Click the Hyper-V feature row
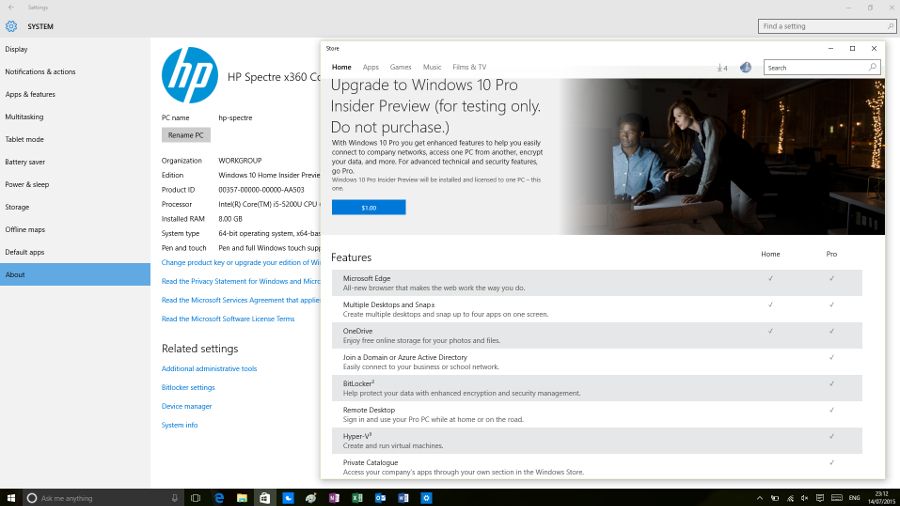 click(597, 441)
